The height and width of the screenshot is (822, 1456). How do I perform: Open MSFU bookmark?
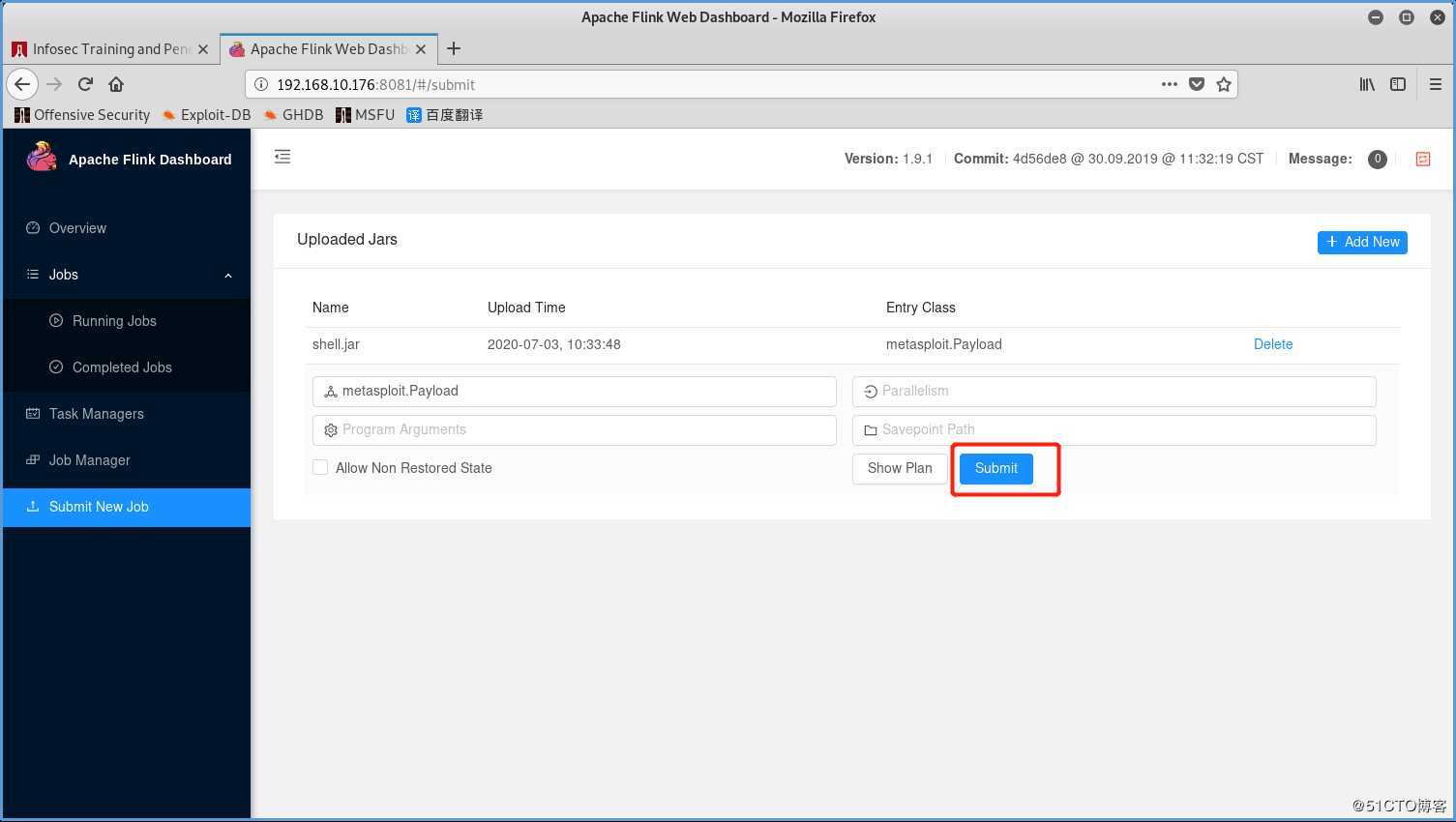pyautogui.click(x=365, y=115)
